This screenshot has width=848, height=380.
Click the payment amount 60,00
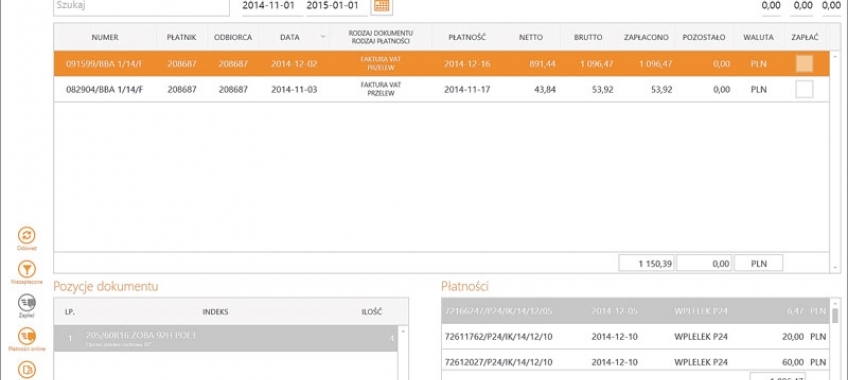(x=792, y=362)
